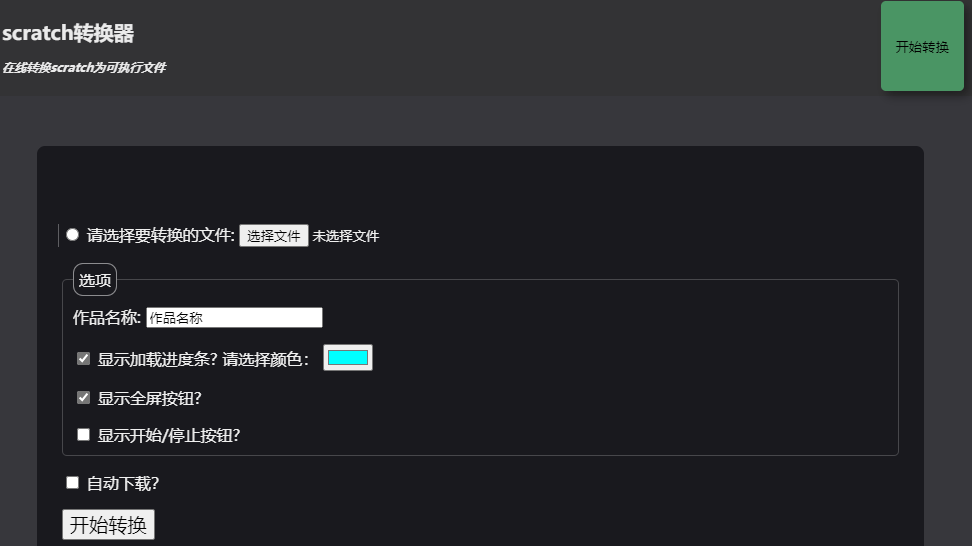Click the scratch转换器 page title
The image size is (972, 546).
tap(68, 33)
